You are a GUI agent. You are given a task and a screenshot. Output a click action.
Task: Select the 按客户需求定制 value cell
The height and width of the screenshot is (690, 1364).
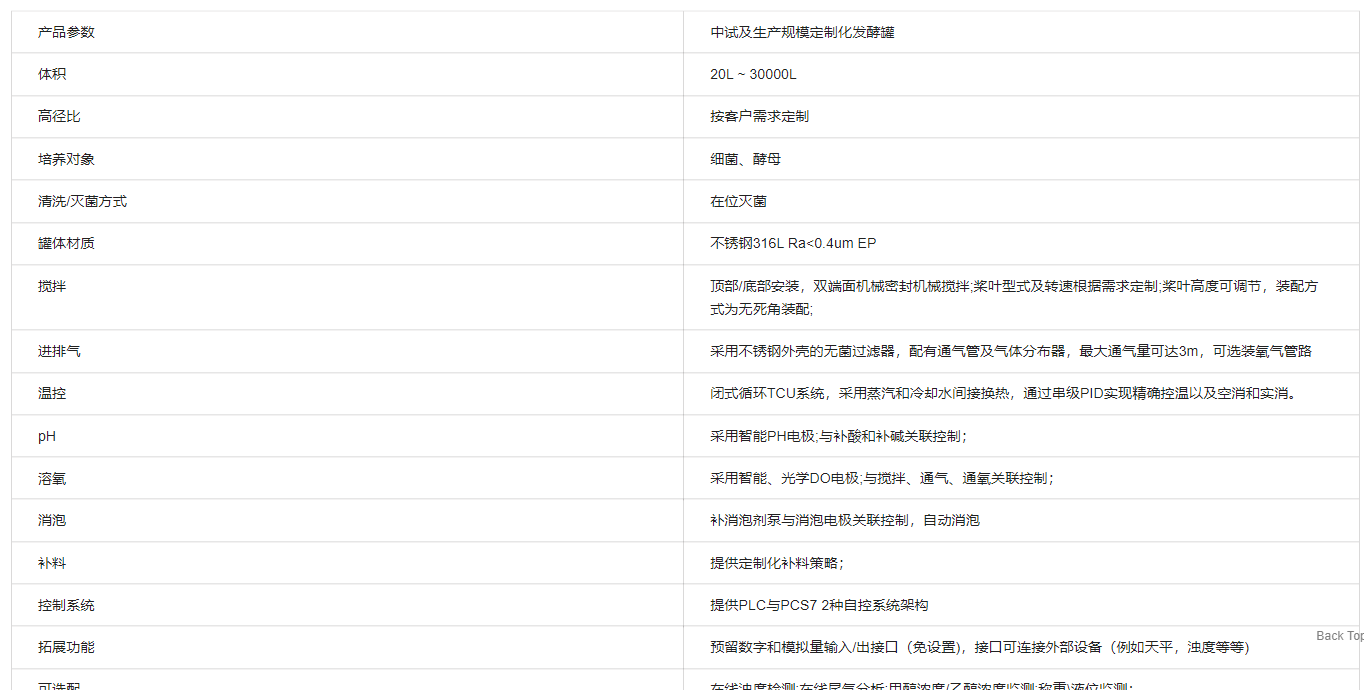[x=759, y=116]
